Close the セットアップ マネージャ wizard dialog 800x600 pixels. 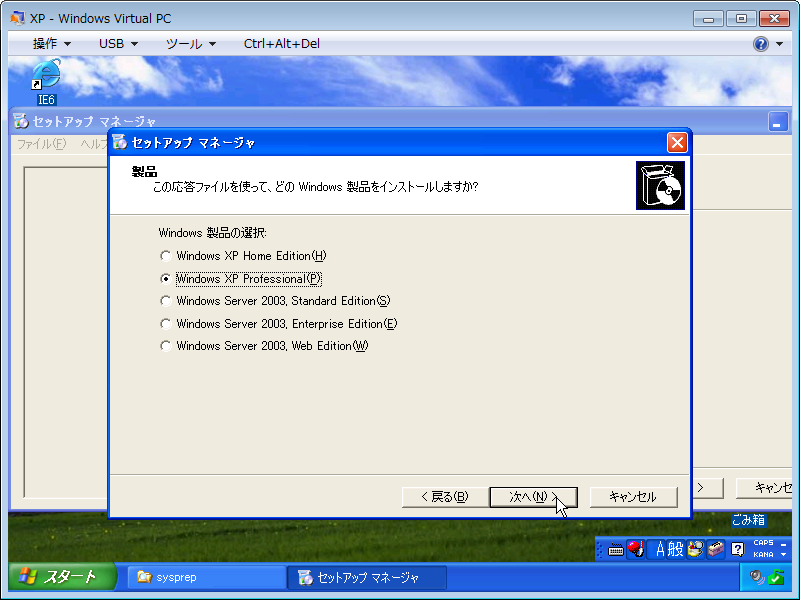click(677, 143)
